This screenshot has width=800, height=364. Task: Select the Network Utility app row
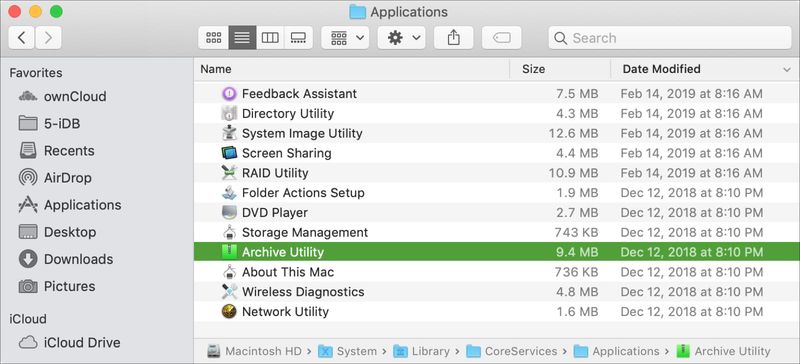tap(497, 311)
